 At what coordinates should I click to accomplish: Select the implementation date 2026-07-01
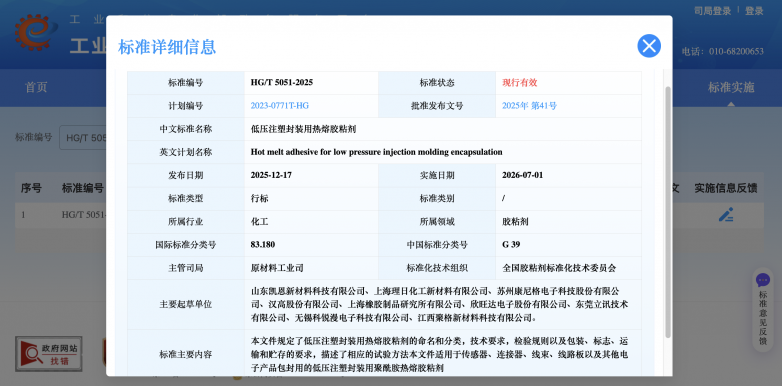pyautogui.click(x=523, y=175)
